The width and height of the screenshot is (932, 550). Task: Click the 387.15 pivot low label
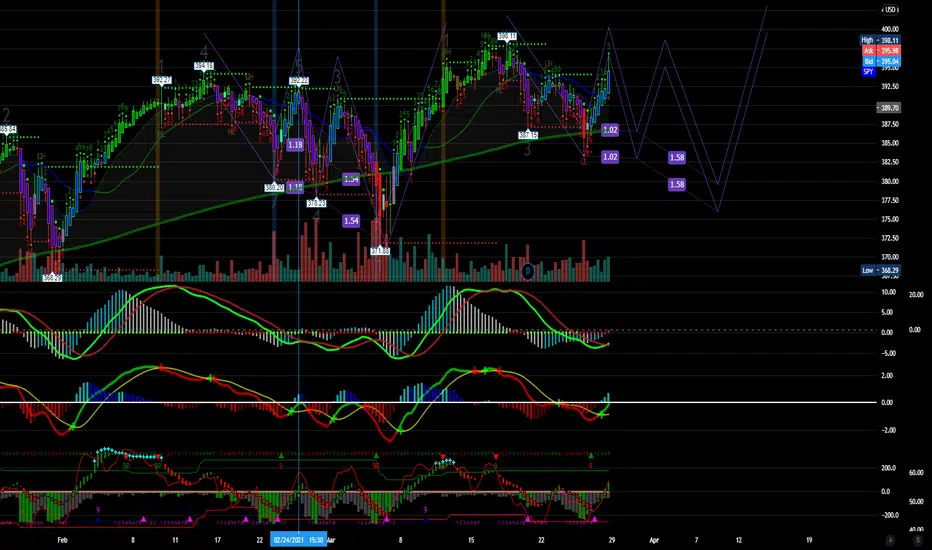pyautogui.click(x=528, y=135)
